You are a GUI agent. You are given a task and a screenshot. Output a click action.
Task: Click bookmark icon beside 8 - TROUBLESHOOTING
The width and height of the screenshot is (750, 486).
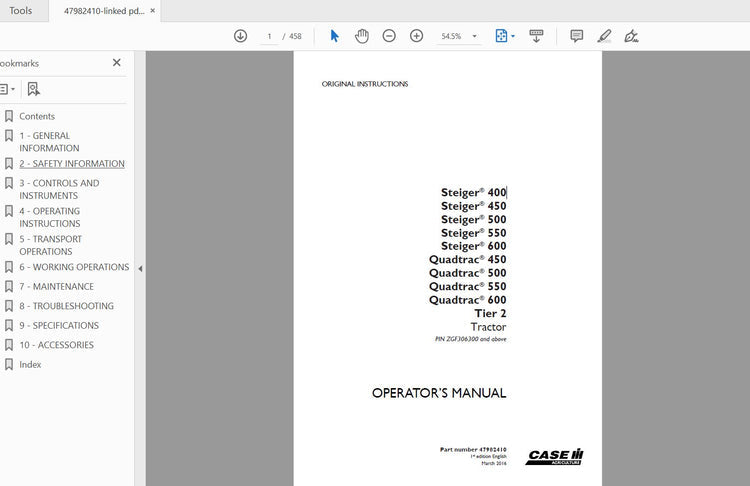point(9,306)
